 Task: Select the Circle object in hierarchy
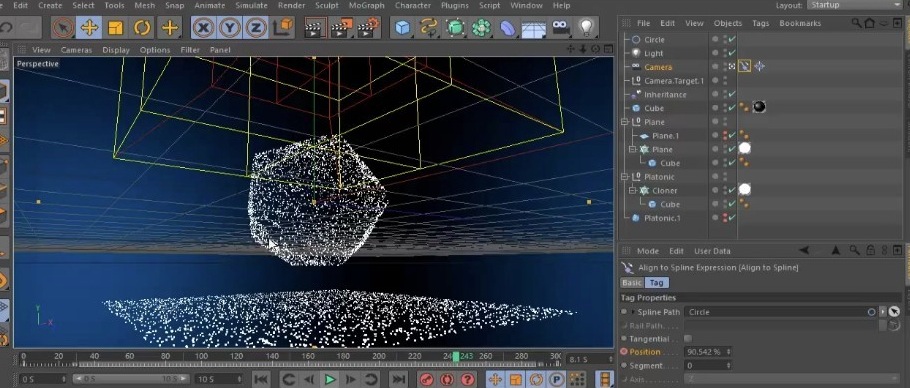tap(654, 39)
